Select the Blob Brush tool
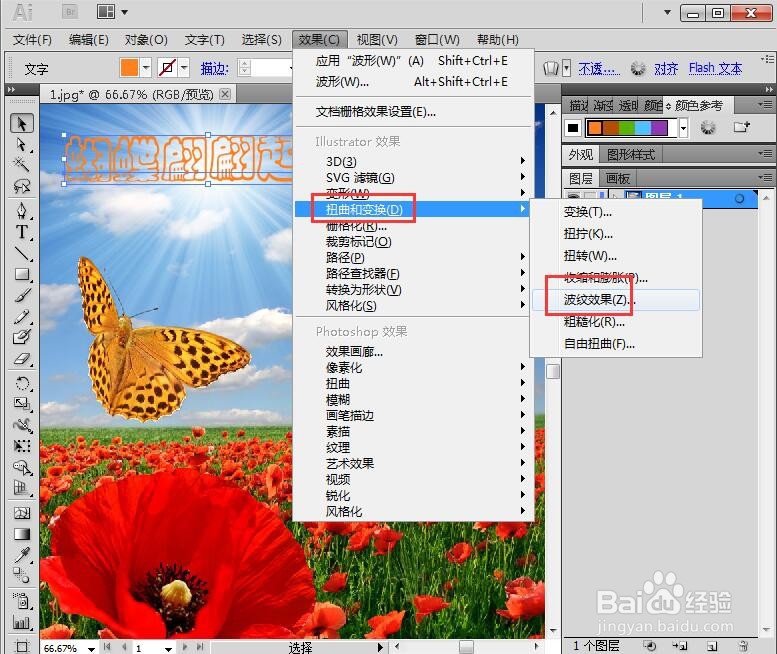 (x=22, y=337)
